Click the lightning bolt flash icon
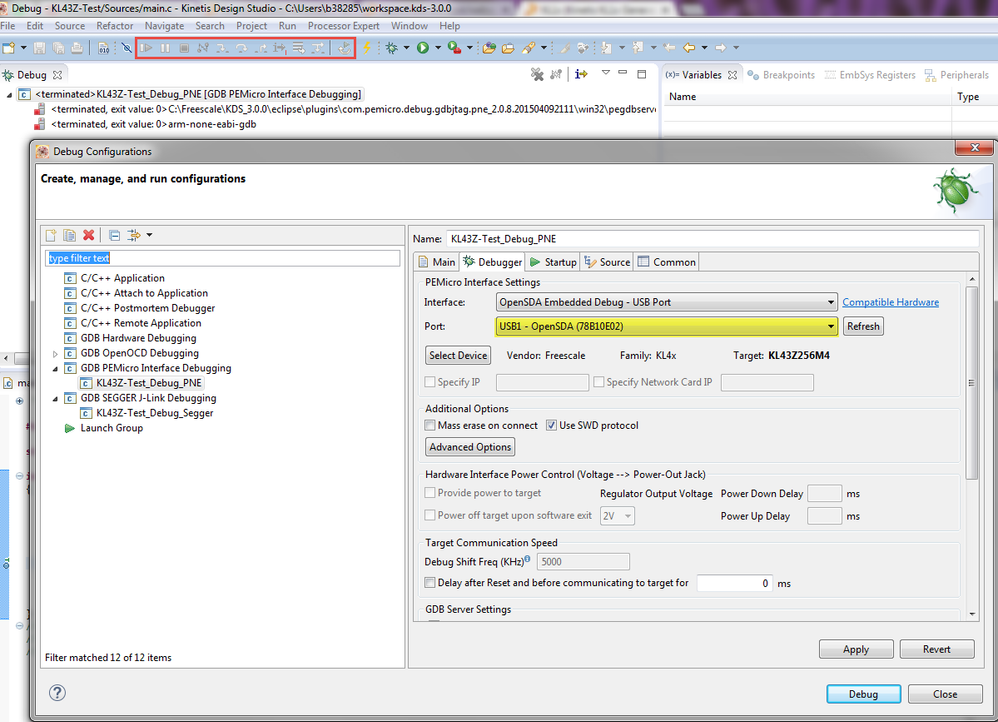The image size is (998, 722). 367,48
